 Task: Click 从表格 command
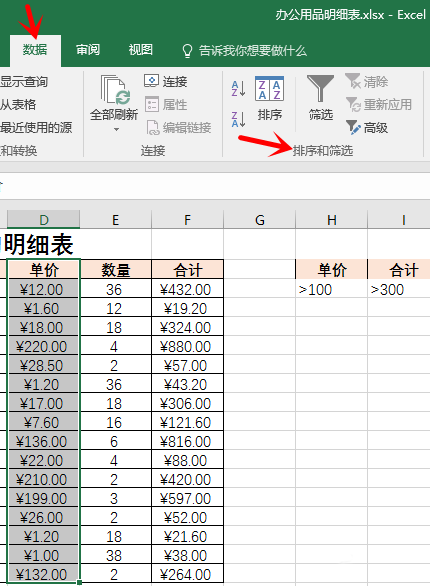[18, 104]
